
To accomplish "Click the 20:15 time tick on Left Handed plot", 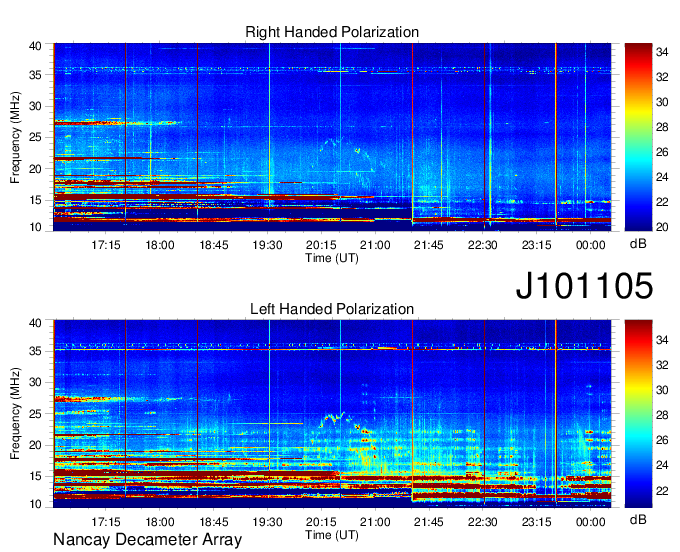I will (321, 522).
